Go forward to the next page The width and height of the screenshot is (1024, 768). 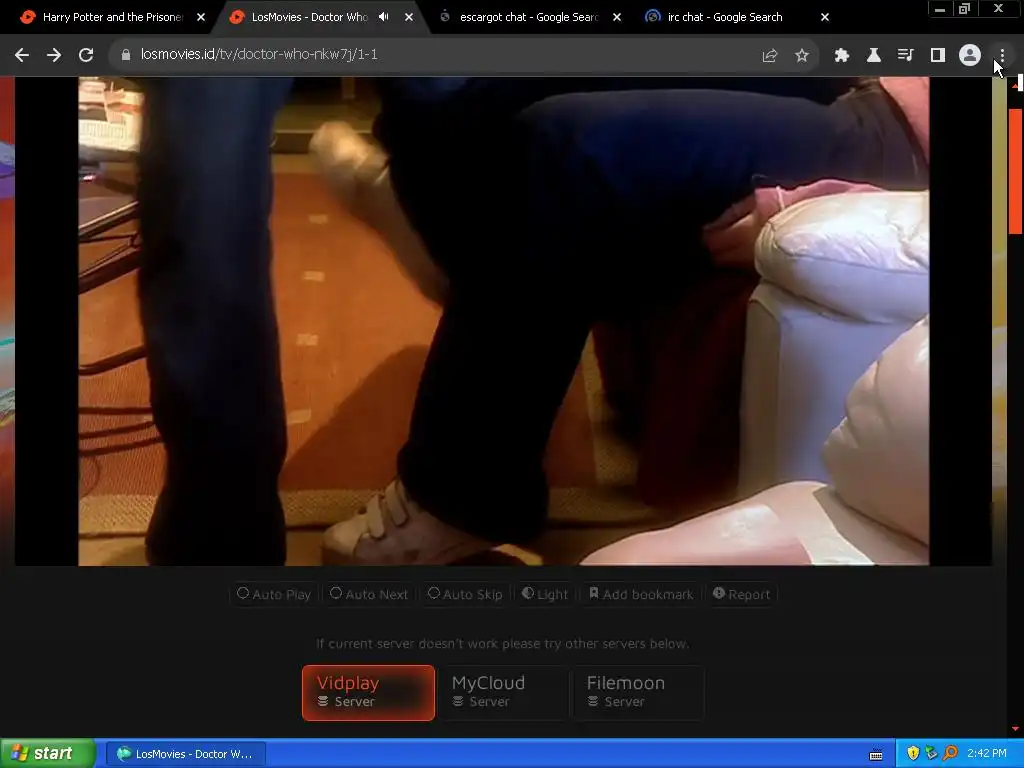(54, 56)
